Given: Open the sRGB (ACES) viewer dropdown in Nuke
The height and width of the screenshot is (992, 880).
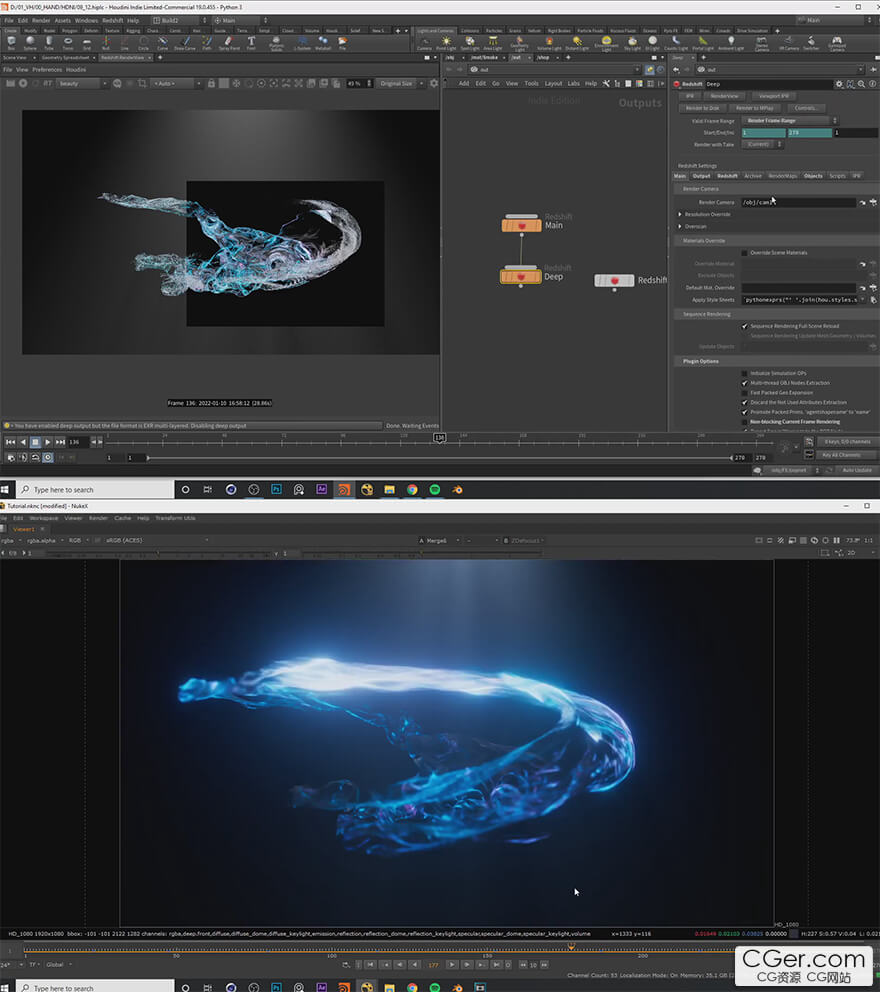Looking at the screenshot, I should tap(156, 540).
